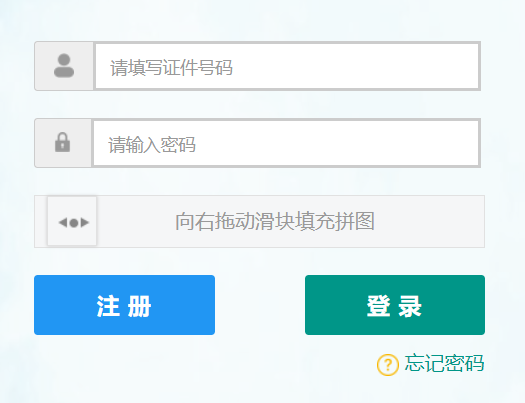
Task: Click the blue 注册 register button
Action: click(125, 305)
